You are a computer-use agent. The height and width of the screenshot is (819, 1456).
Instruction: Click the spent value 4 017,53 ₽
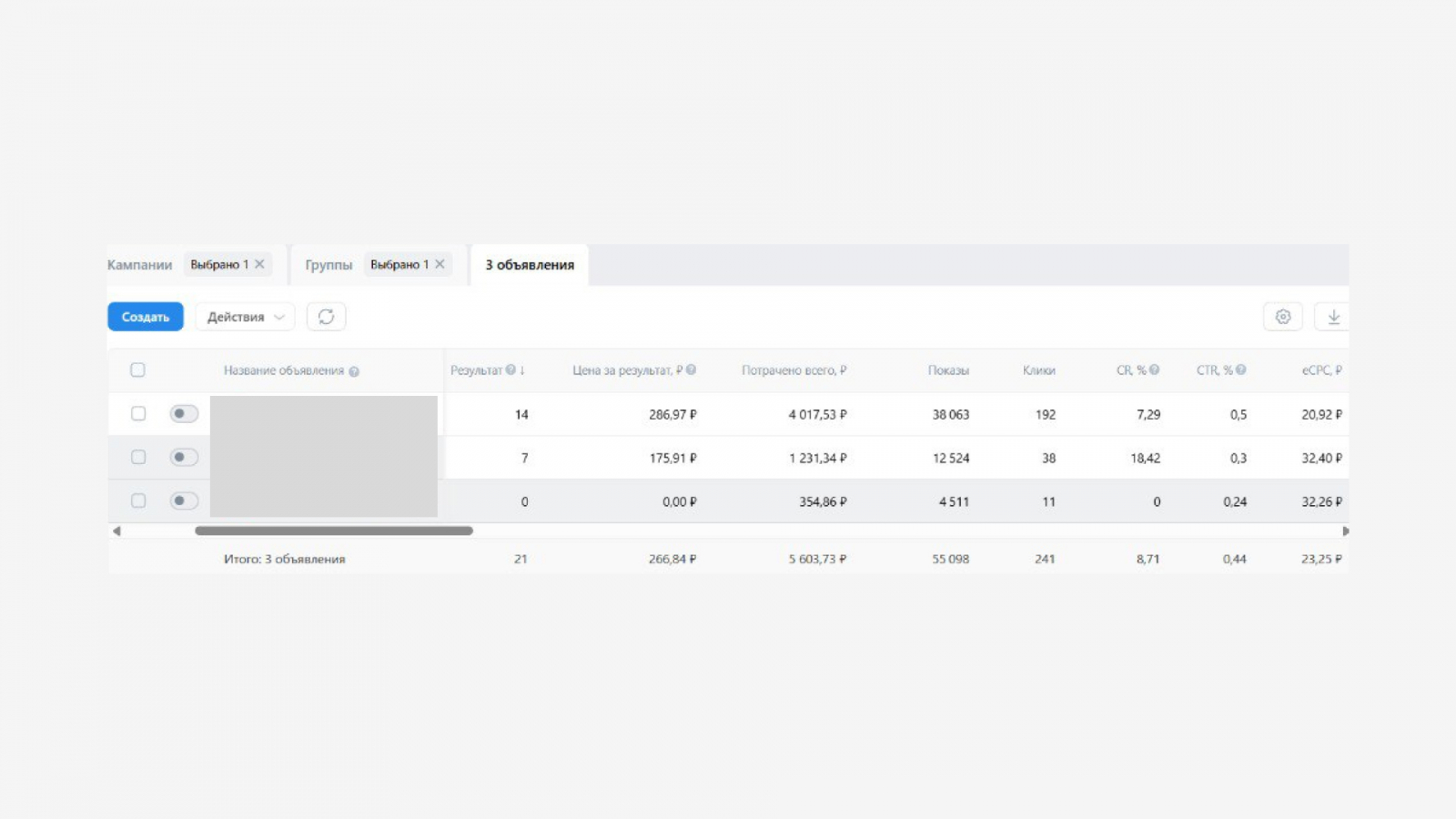click(x=817, y=414)
